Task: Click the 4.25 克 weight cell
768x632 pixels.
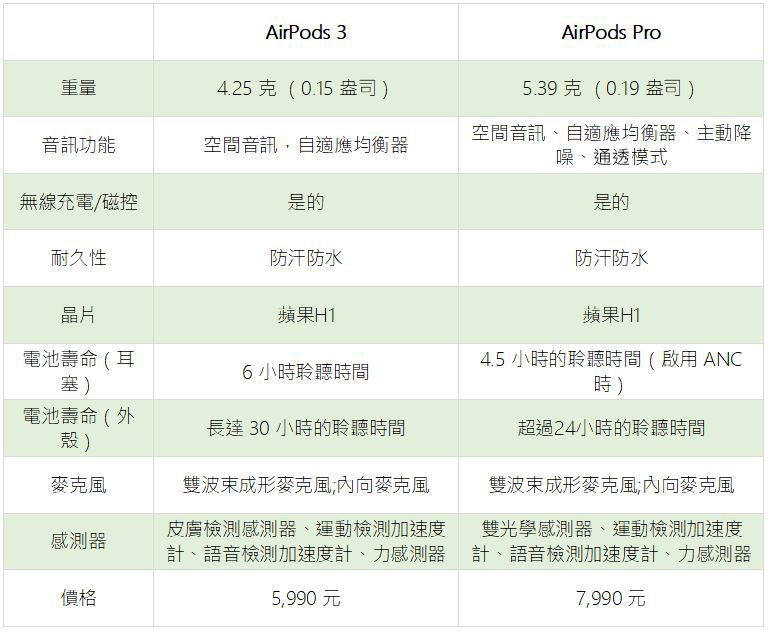Action: click(x=306, y=88)
